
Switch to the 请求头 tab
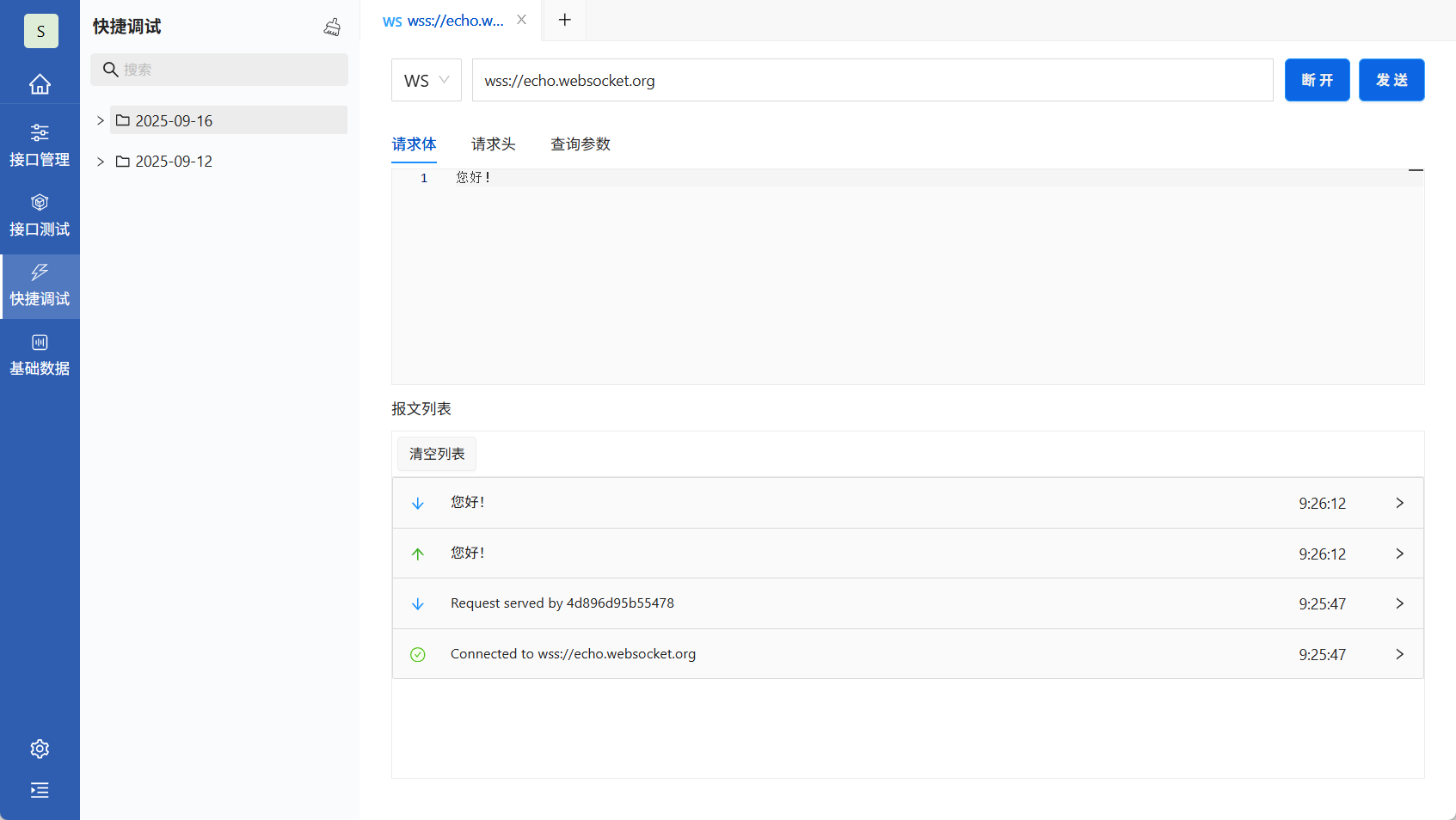(493, 144)
